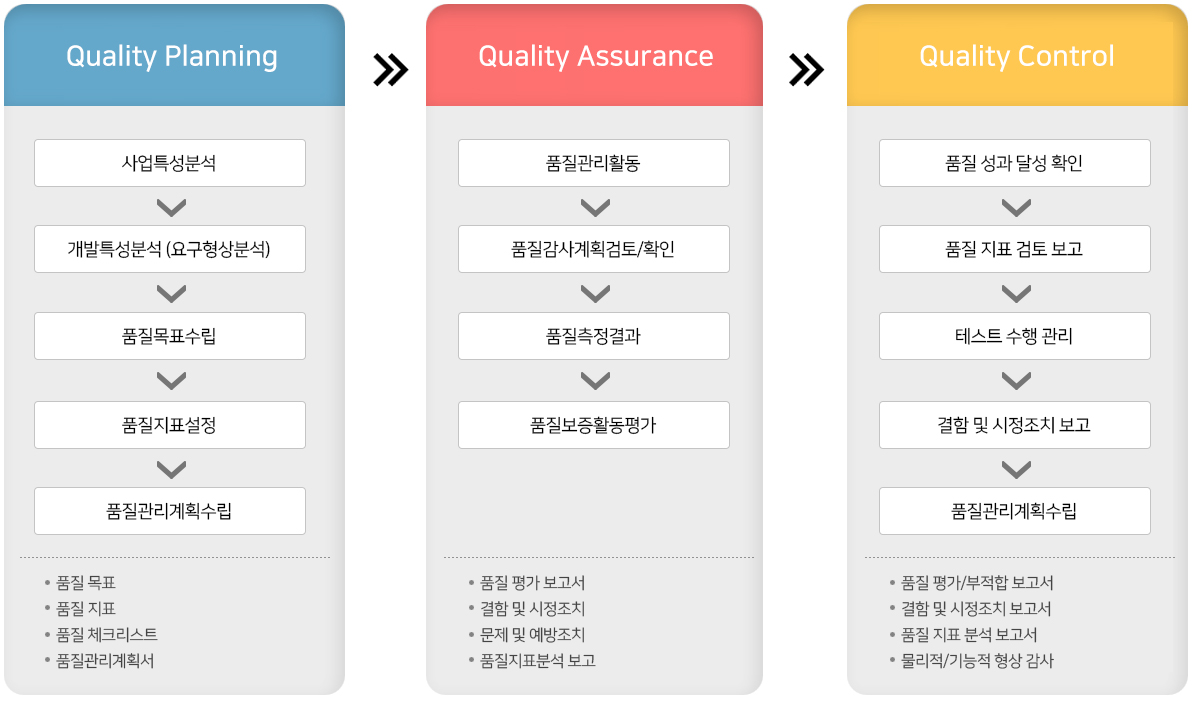Viewport: 1194px width, 702px height.
Task: Click the 품질보증활동평가 box
Action: pos(594,425)
